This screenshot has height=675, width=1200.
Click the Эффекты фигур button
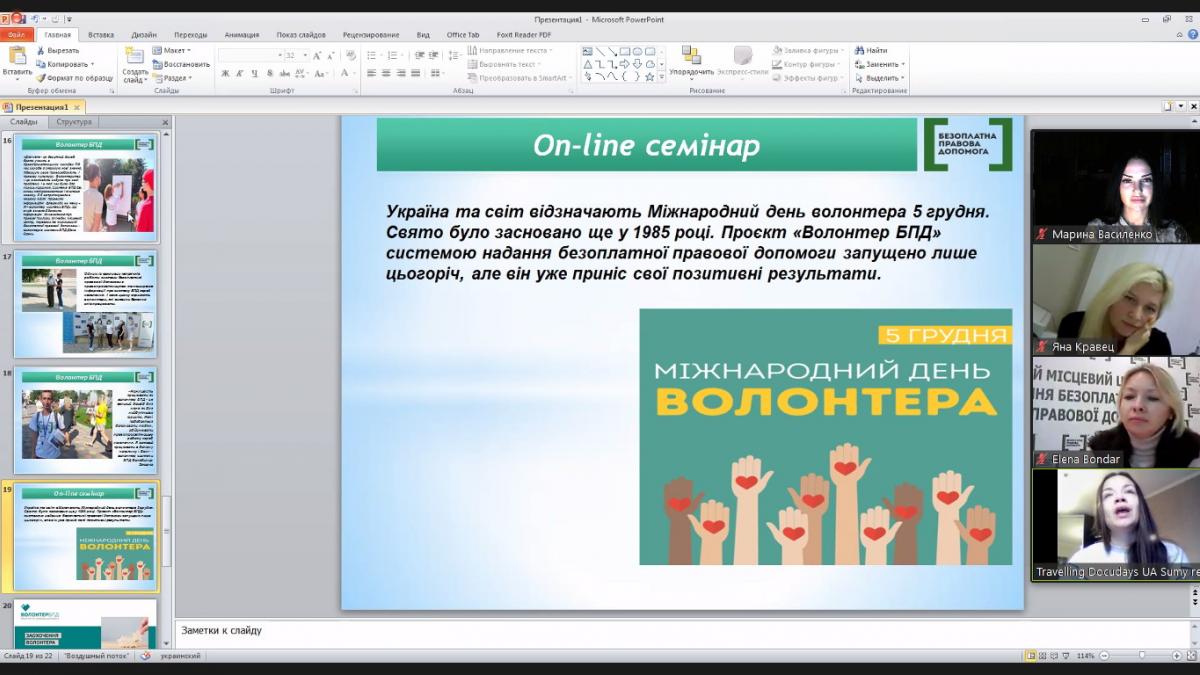(809, 77)
